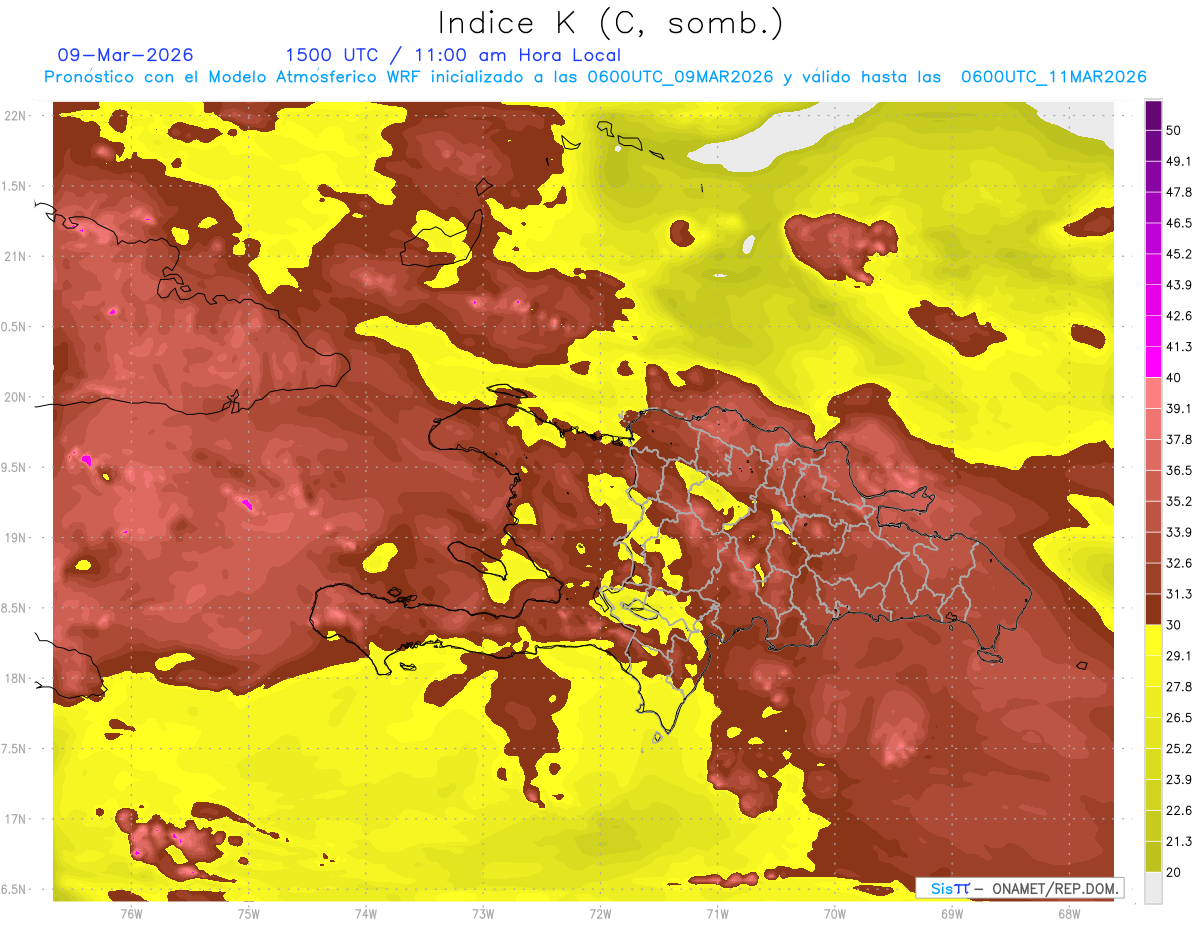This screenshot has height=927, width=1200.
Task: Click the "17N" latitude label
Action: coord(15,820)
